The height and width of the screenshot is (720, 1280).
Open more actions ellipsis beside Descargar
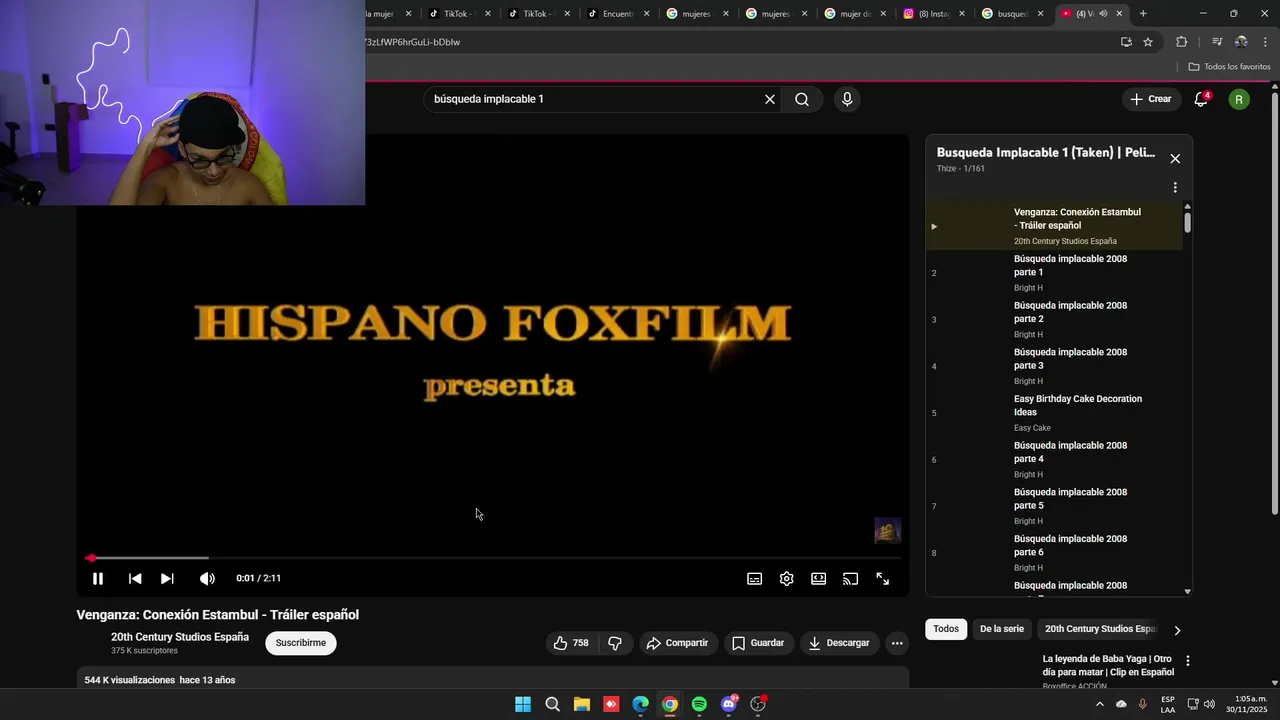[897, 643]
